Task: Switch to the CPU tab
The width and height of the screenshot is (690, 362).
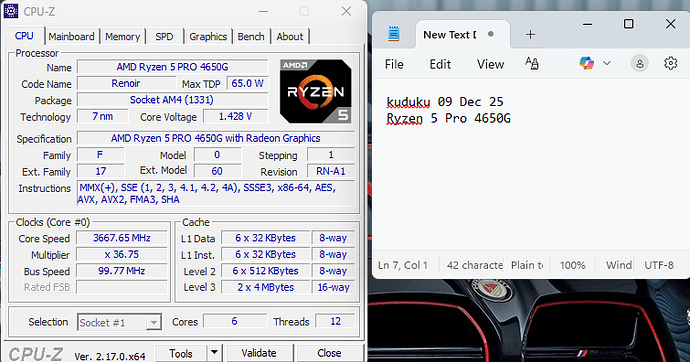Action: coord(24,36)
